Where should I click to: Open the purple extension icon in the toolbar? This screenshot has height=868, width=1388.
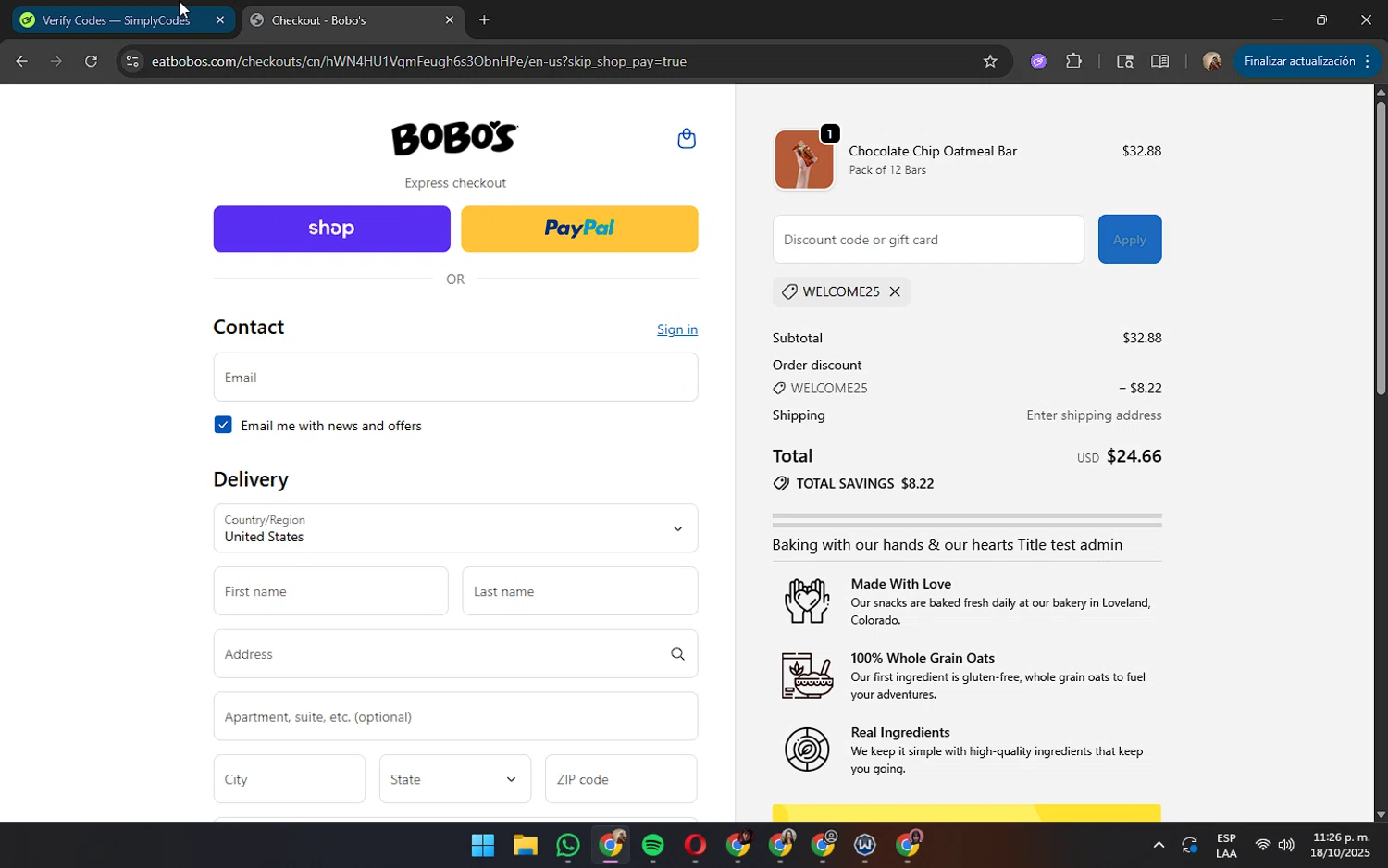click(x=1038, y=61)
